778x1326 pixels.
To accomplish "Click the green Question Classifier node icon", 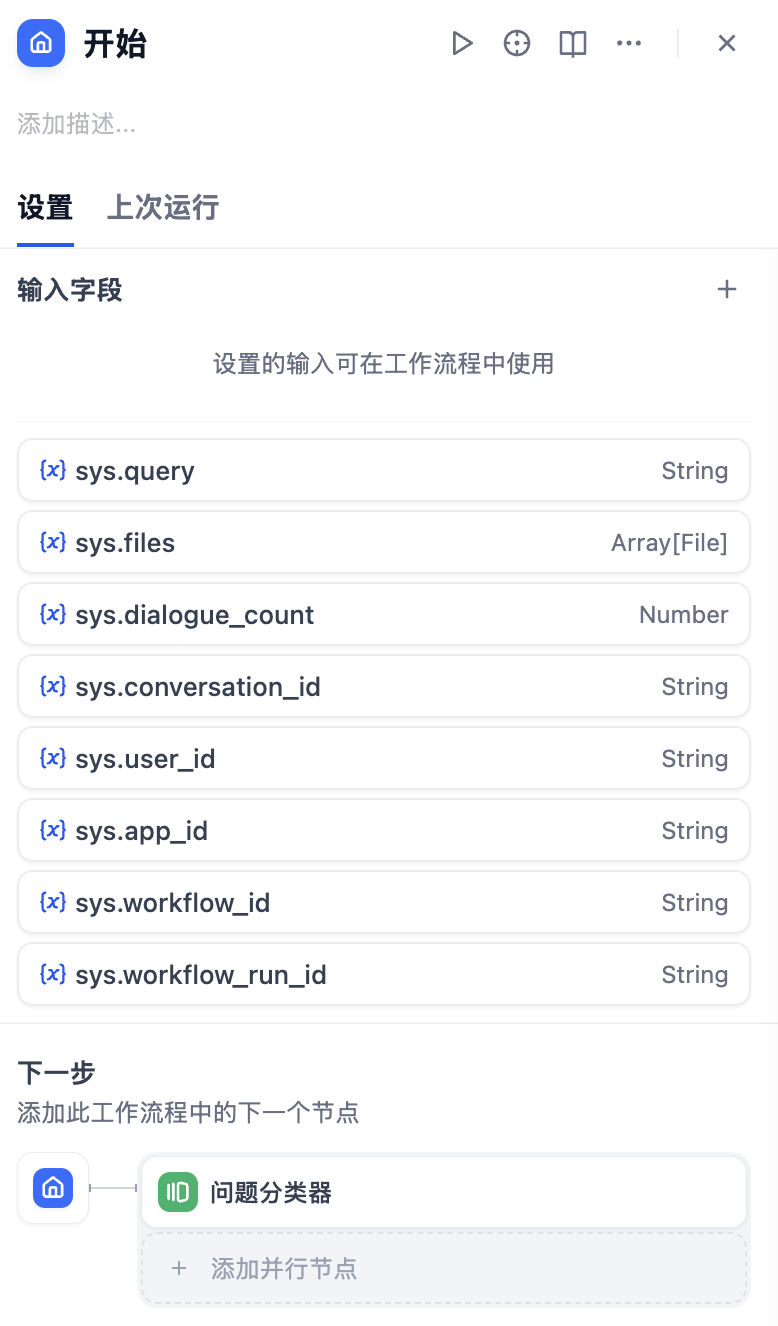I will pyautogui.click(x=178, y=1192).
